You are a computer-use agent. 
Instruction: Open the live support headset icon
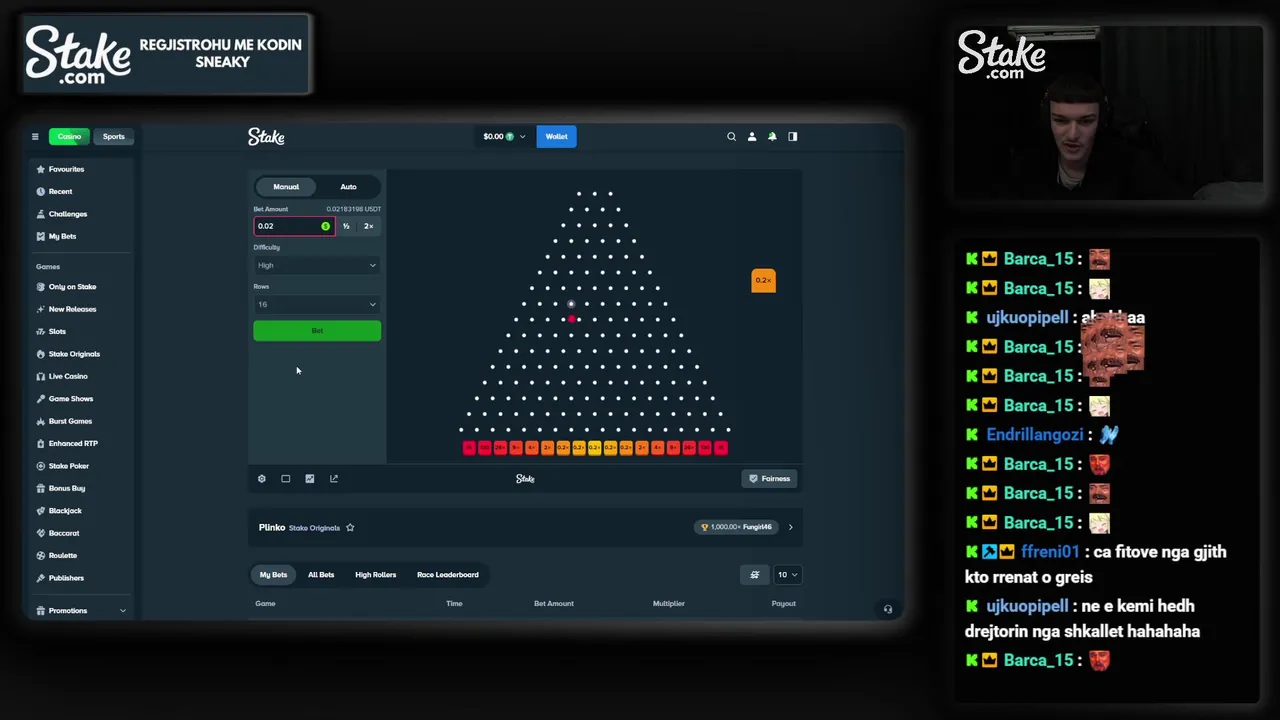coord(888,609)
